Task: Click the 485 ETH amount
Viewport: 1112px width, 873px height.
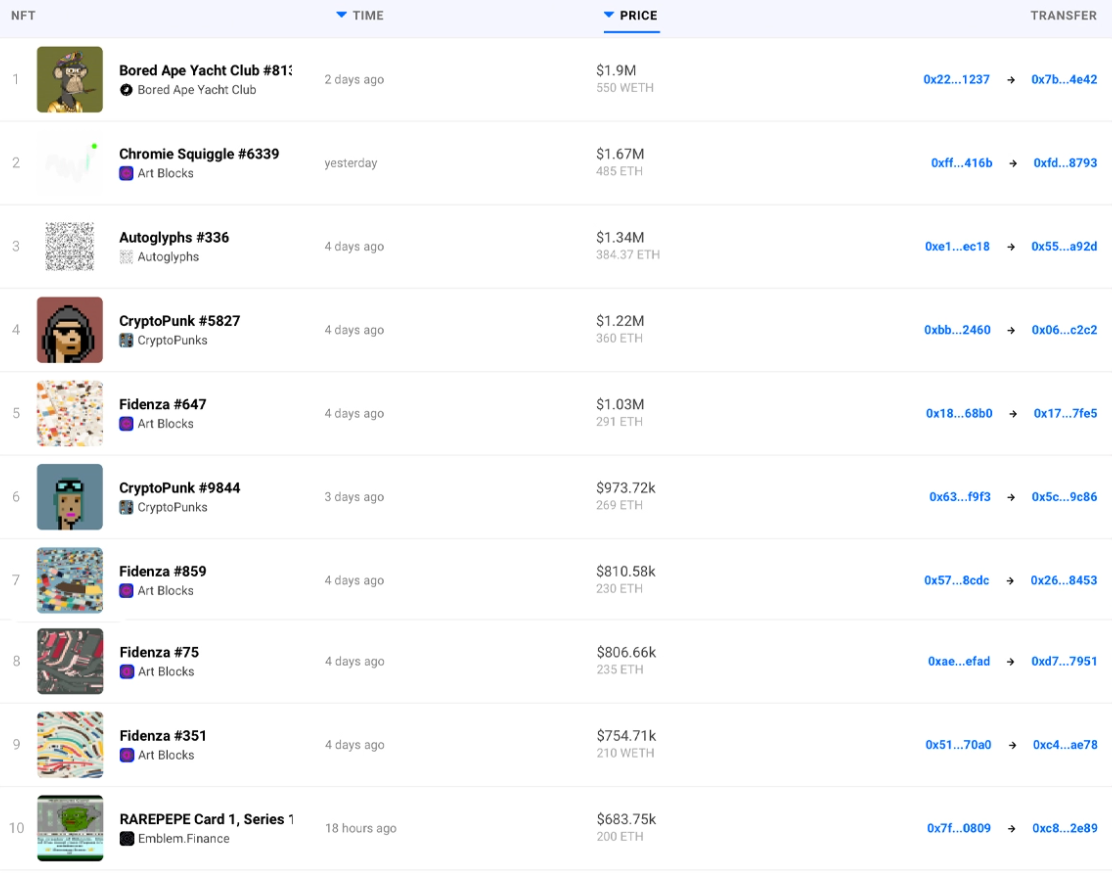Action: click(619, 172)
